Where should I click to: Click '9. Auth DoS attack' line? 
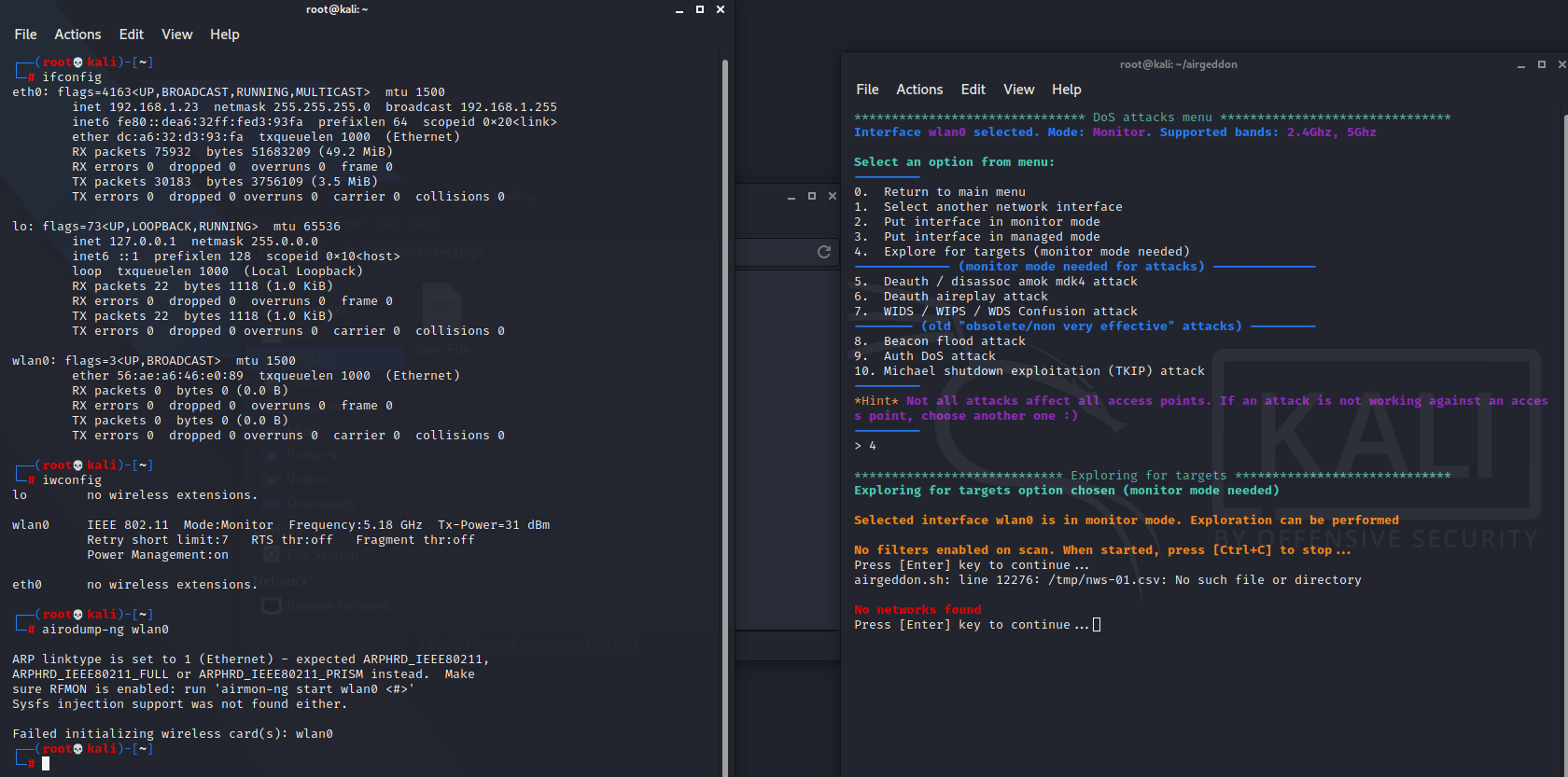(x=925, y=356)
